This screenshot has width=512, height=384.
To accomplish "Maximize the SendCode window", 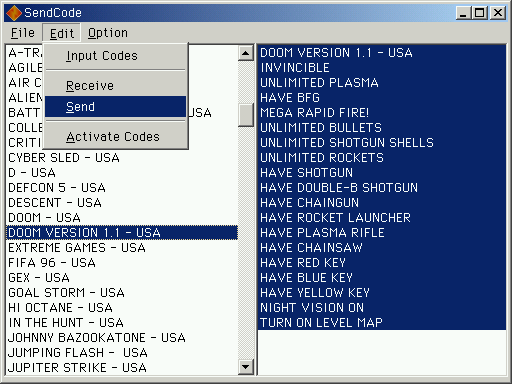I will [480, 13].
